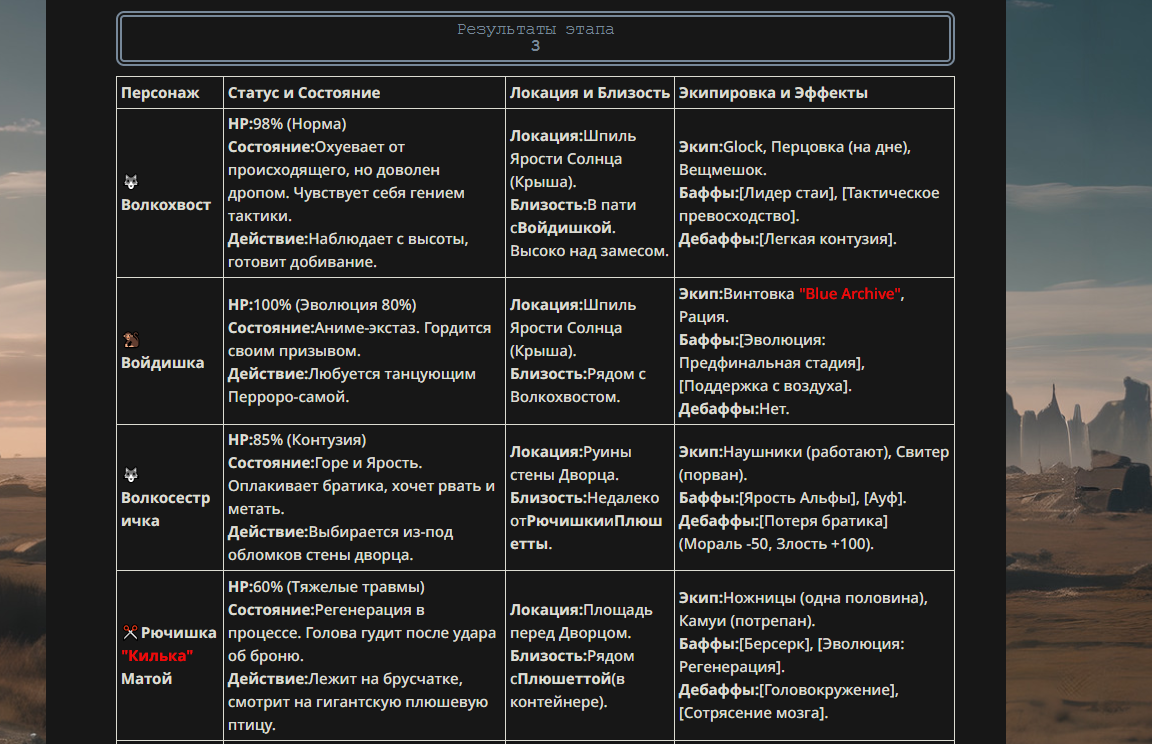Screen dimensions: 1152x744
Task: Click the red "Килька" nickname text
Action: [157, 656]
